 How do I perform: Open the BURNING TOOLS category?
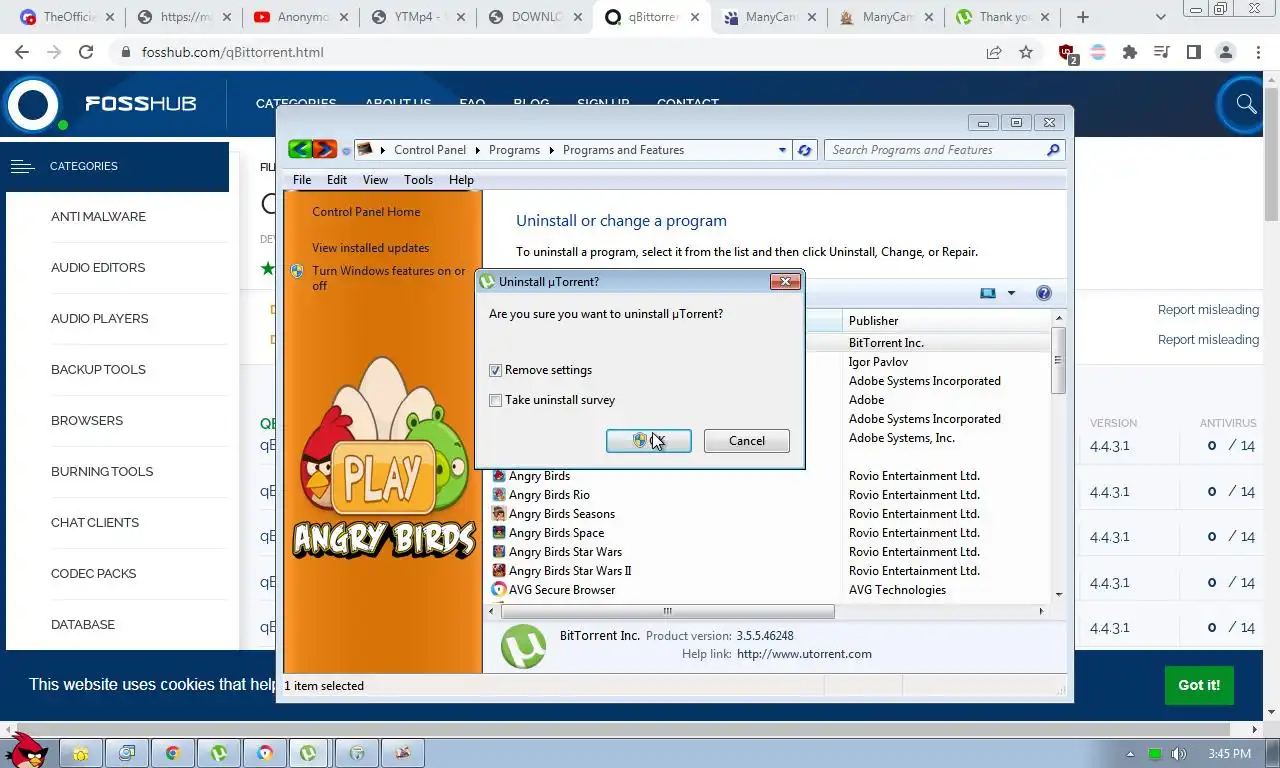click(102, 472)
